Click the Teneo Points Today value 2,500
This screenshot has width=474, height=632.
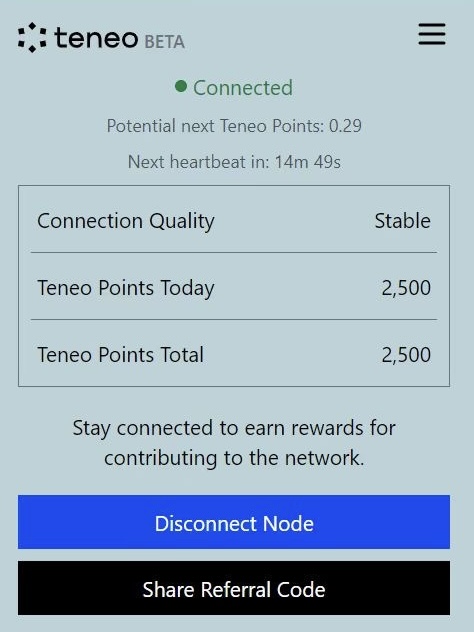406,288
